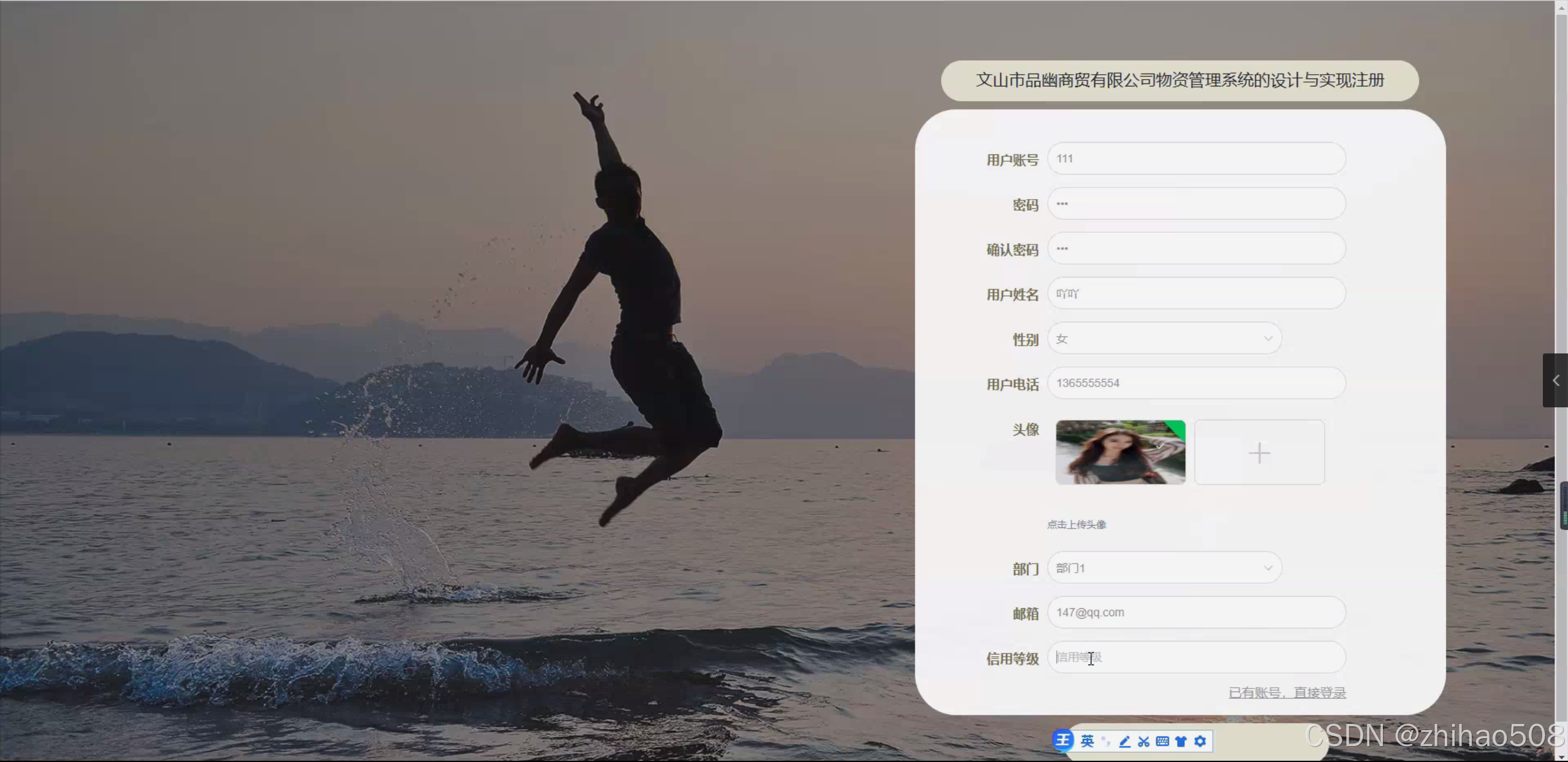
Task: Open the IME settings gear icon
Action: [x=1200, y=741]
